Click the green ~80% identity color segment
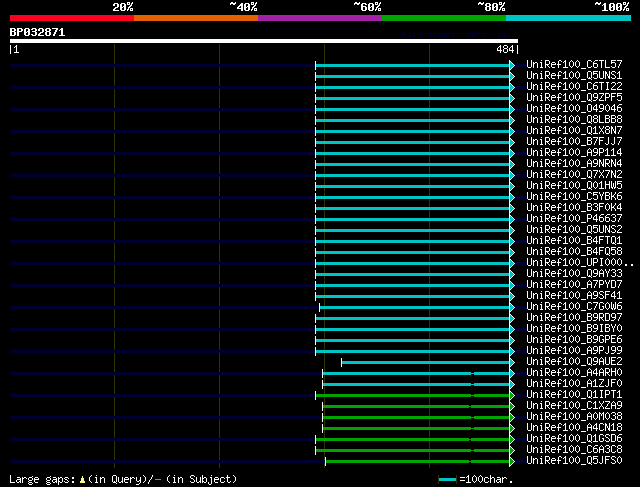 (444, 18)
